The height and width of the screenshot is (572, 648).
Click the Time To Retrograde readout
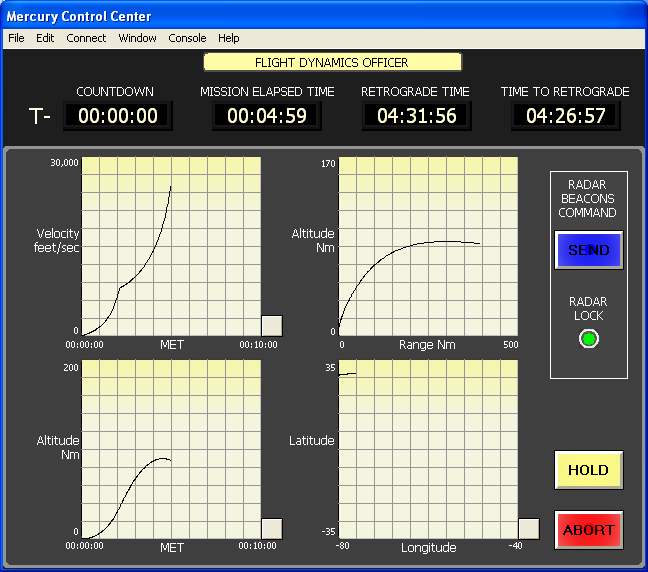coord(566,116)
